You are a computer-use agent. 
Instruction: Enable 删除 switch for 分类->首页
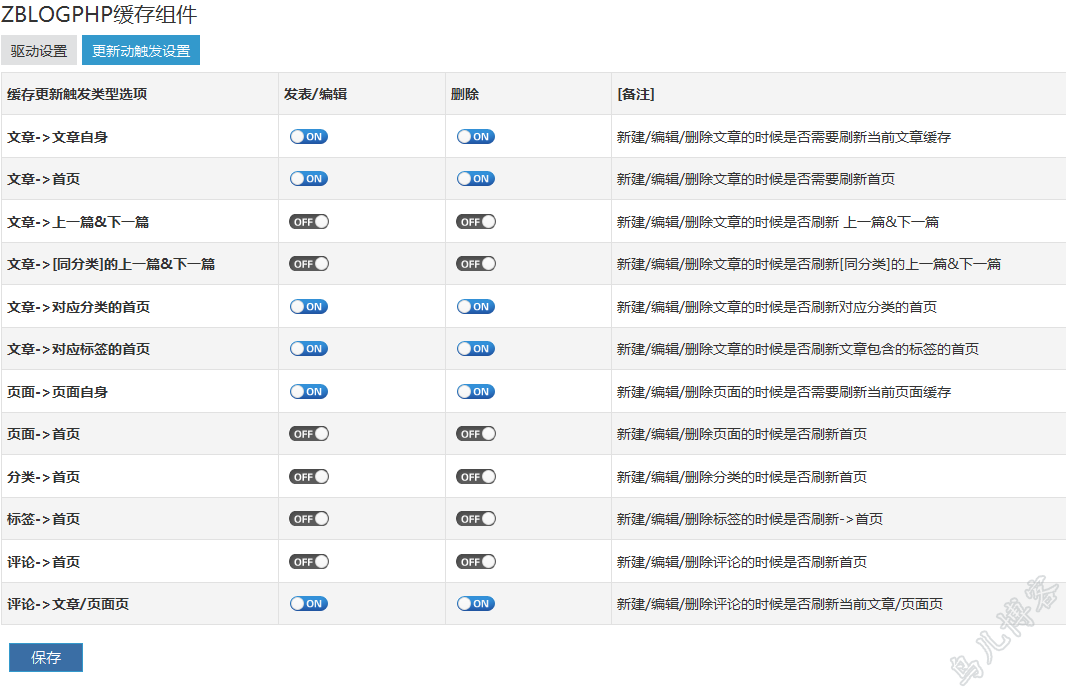[x=476, y=477]
